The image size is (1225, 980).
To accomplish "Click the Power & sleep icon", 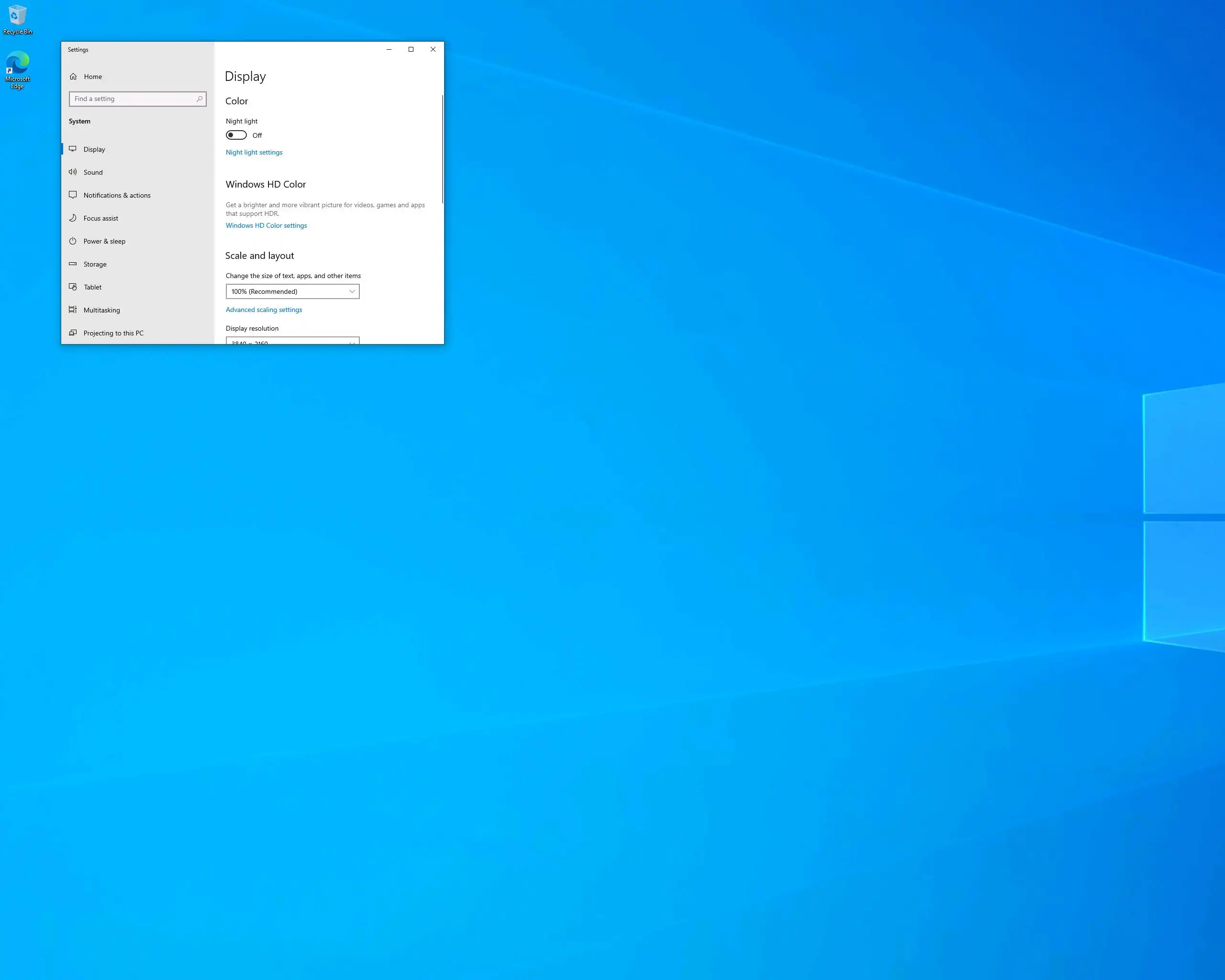I will click(73, 241).
